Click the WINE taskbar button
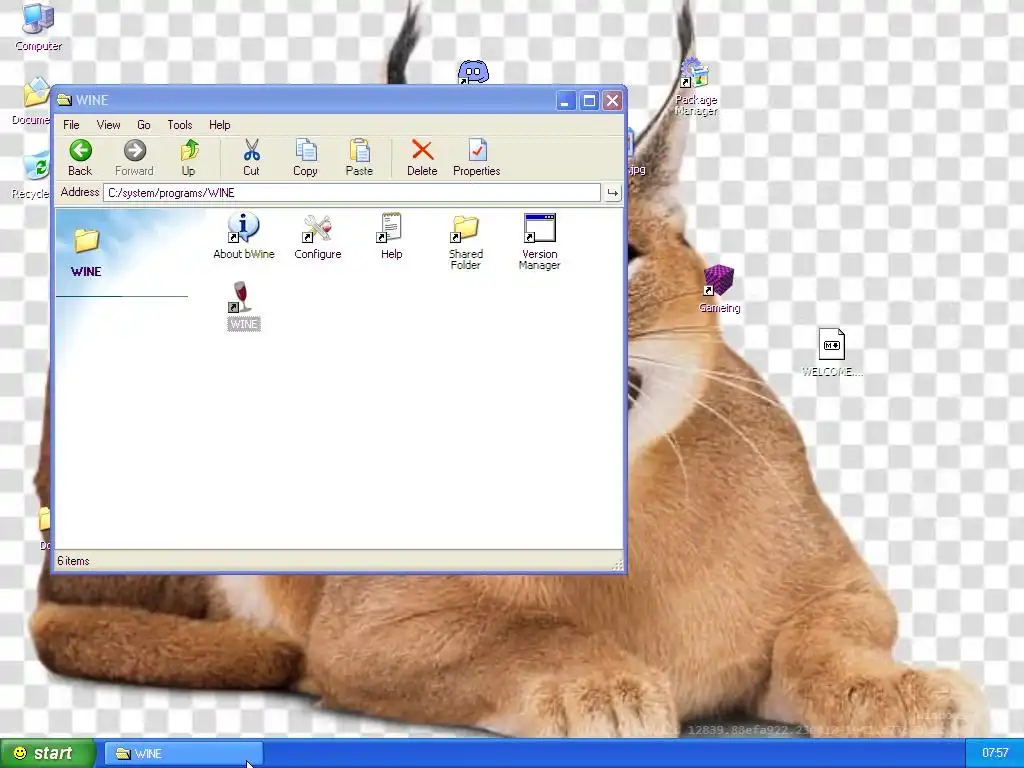Viewport: 1024px width, 768px height. [x=184, y=754]
